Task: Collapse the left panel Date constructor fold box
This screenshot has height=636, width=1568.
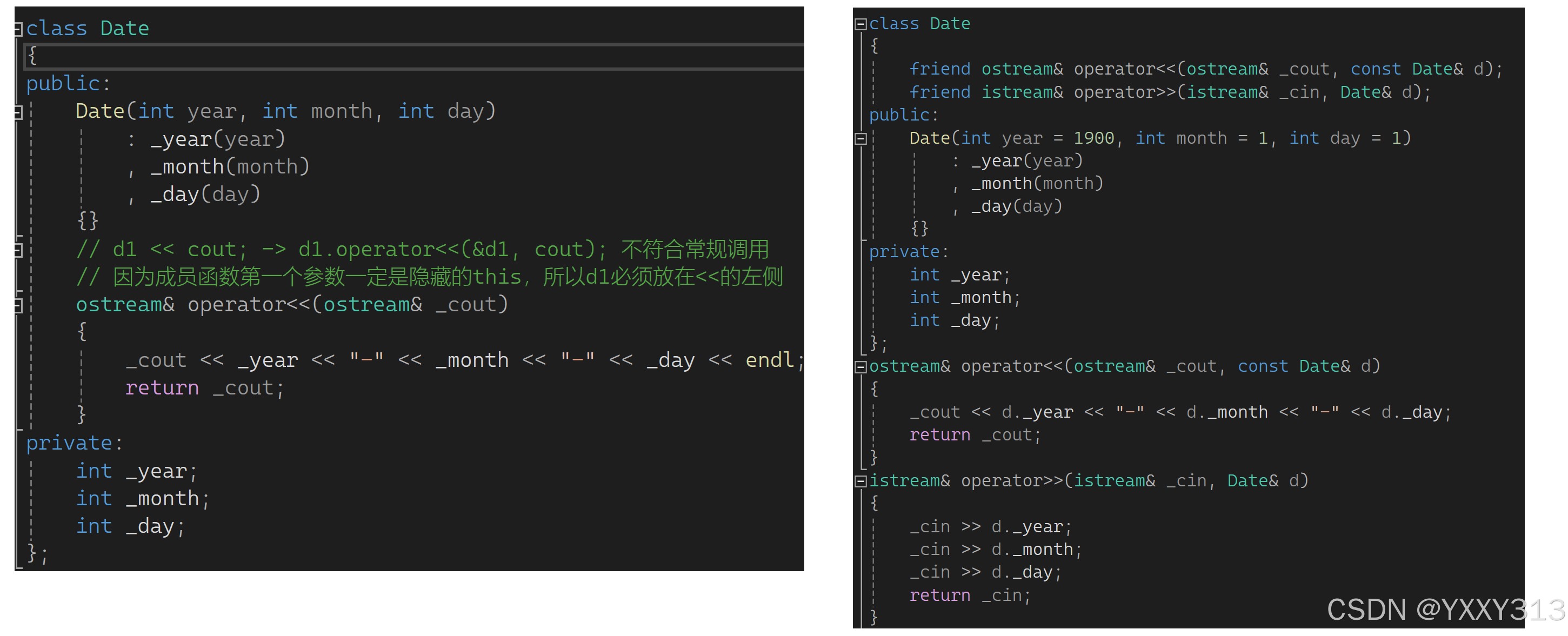Action: 18,112
